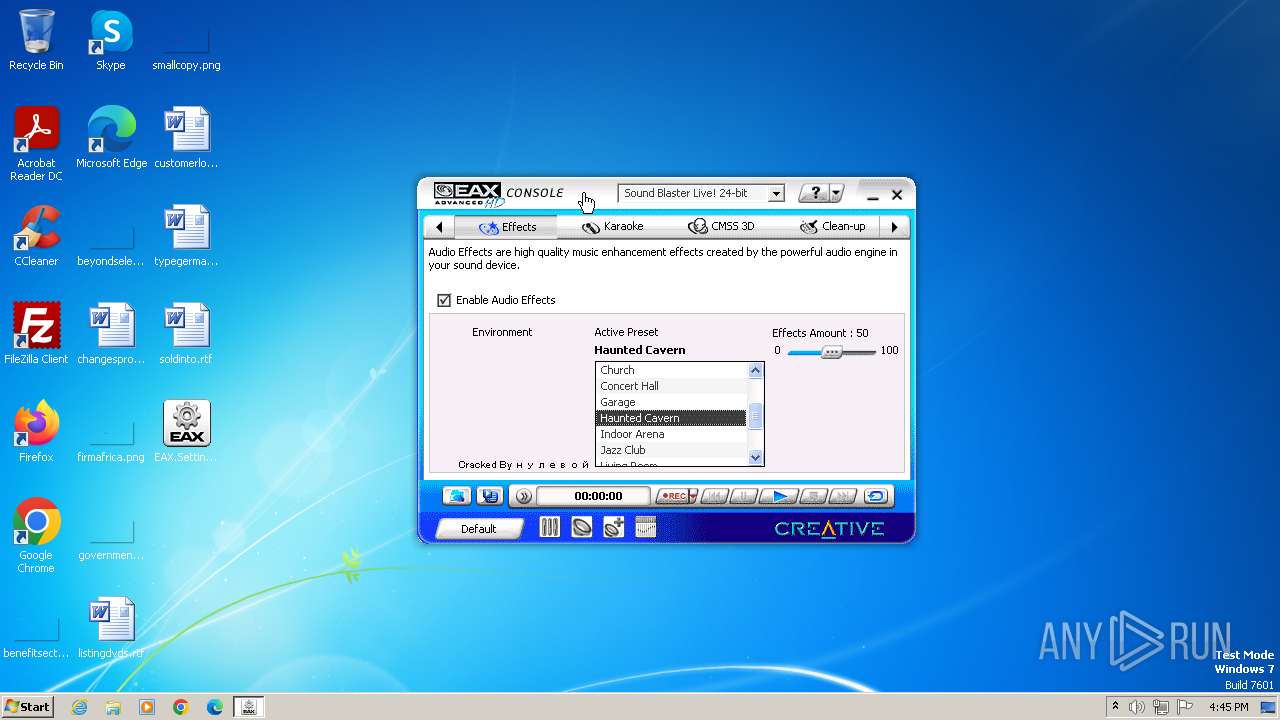Choose the Garage preset
The image size is (1280, 720).
671,402
